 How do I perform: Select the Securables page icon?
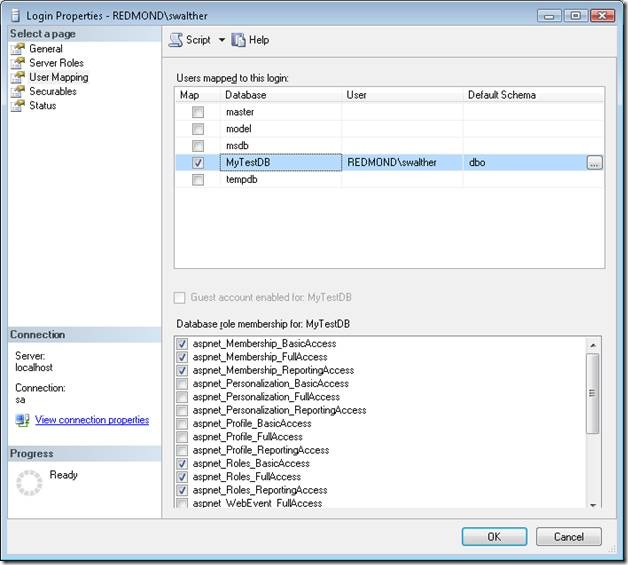pos(17,91)
